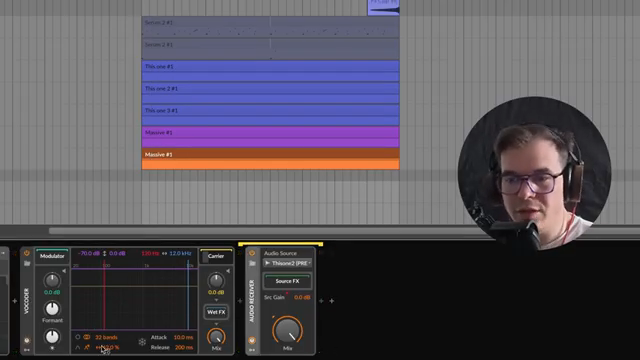This screenshot has height=360, width=640.
Task: Click the small arrow above Wet FX
Action: click(216, 300)
